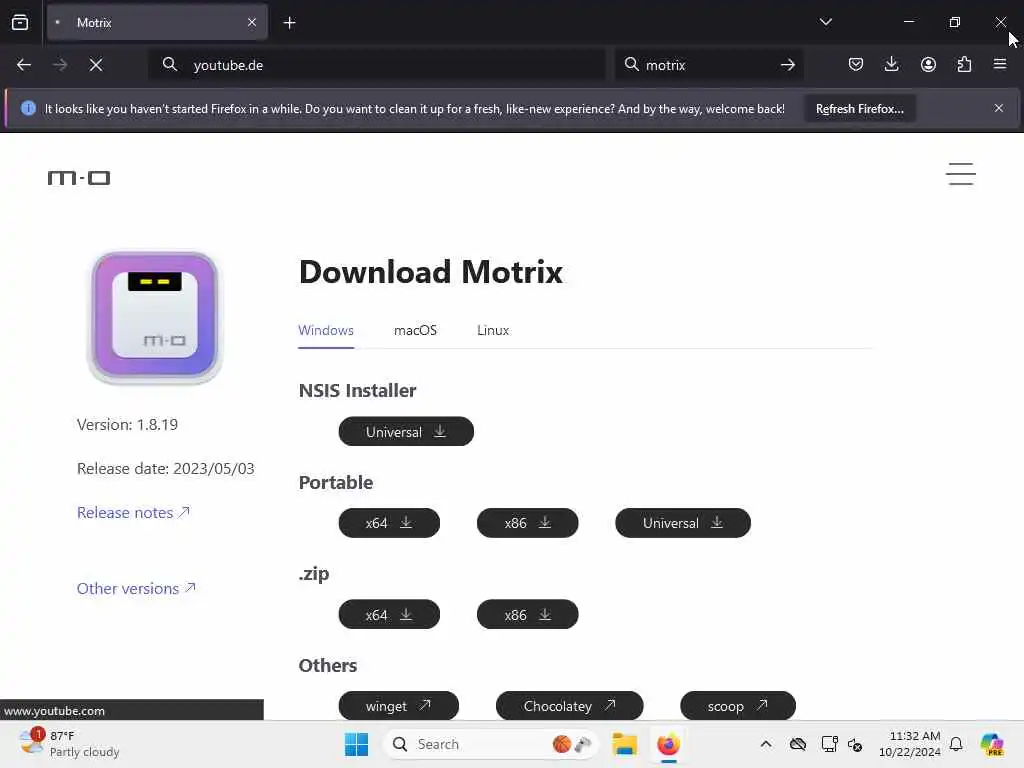Open the extensions puzzle icon
Screen dimensions: 1024x768
964,64
